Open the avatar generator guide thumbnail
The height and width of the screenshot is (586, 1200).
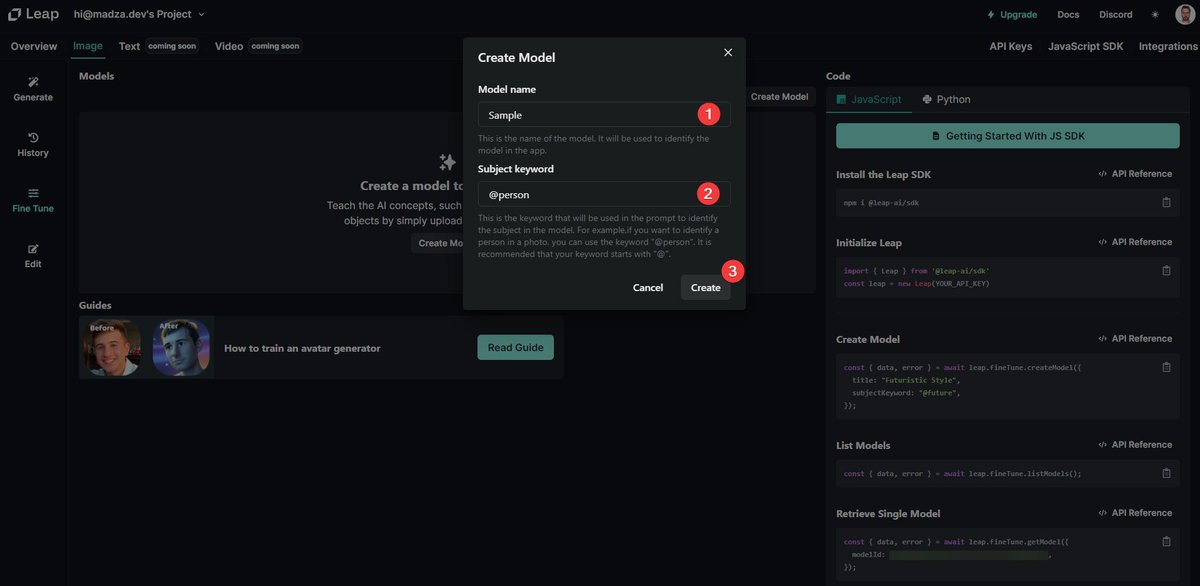[x=146, y=347]
